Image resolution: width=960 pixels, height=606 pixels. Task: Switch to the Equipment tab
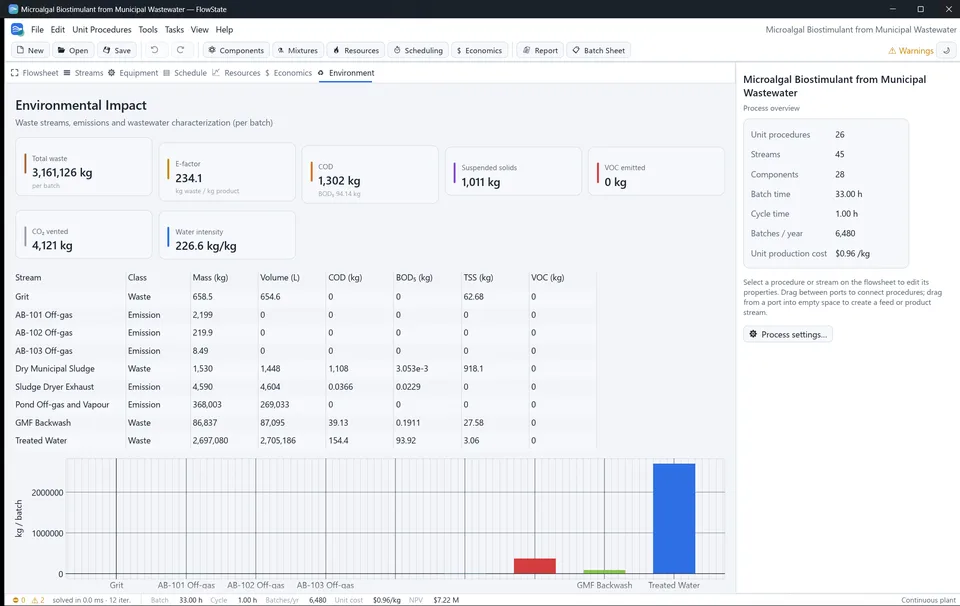pos(133,73)
